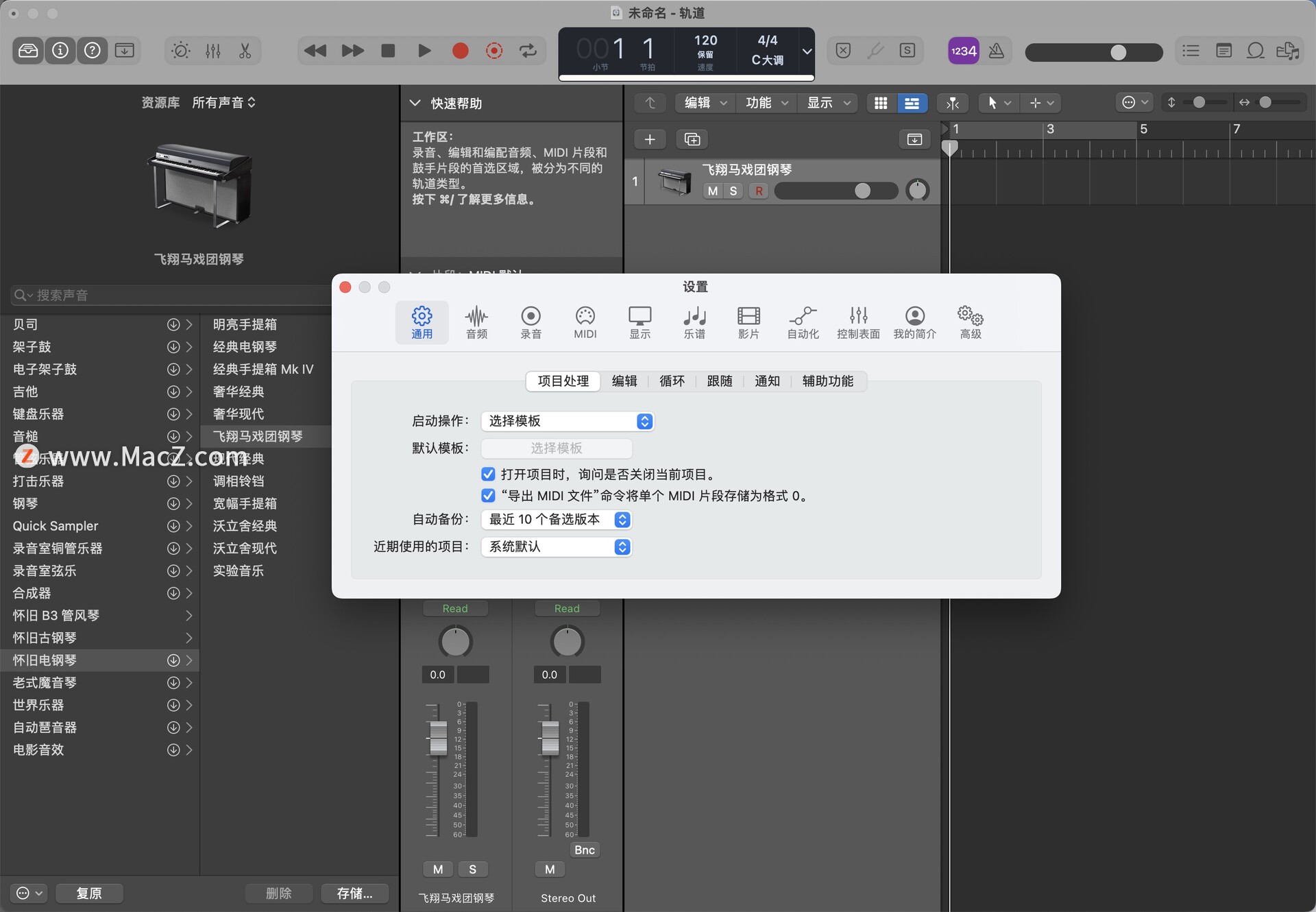1316x912 pixels.
Task: Expand the 自动备份 backup versions dropdown
Action: (x=625, y=519)
